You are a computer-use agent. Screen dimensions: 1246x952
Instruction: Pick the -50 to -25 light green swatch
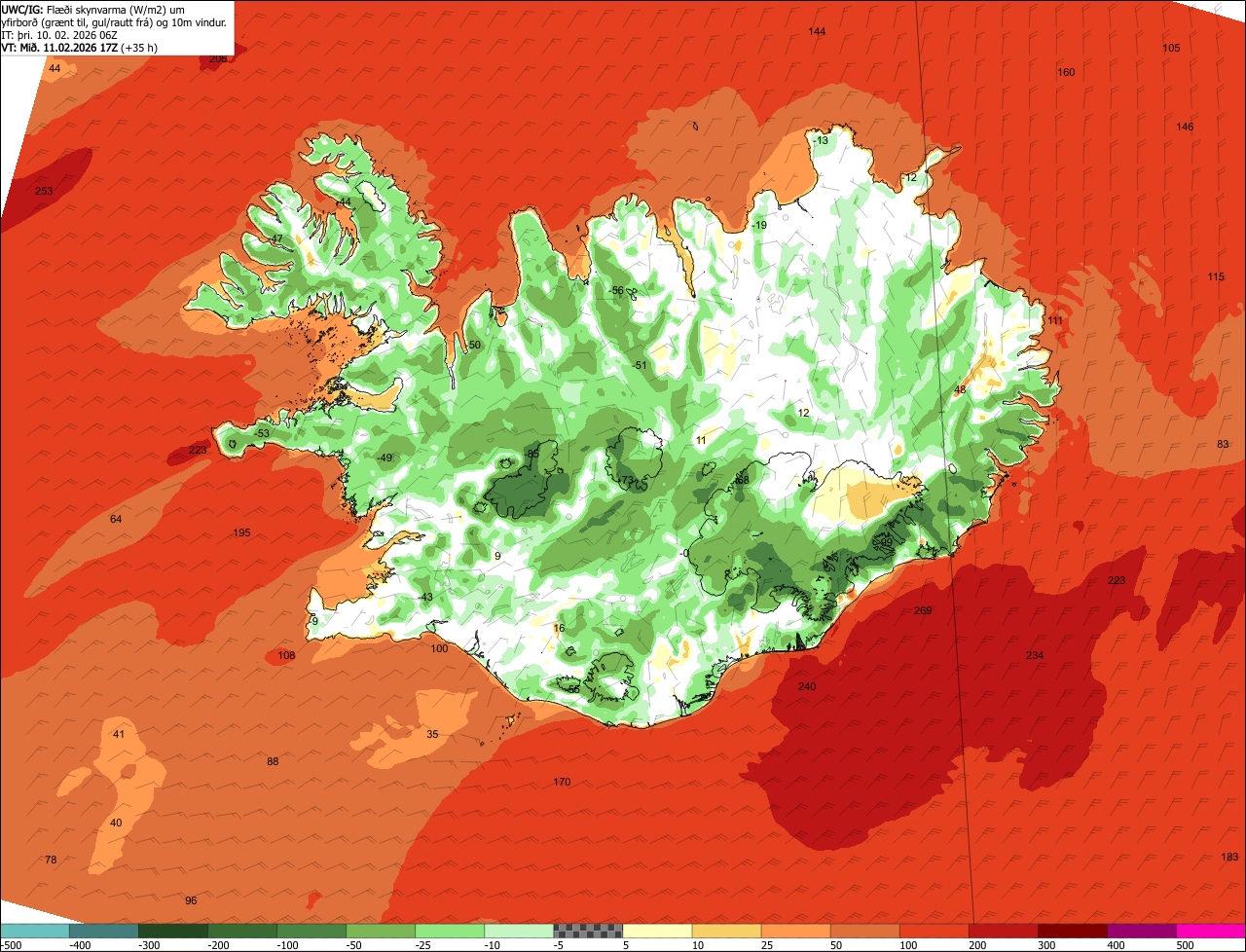tap(380, 931)
